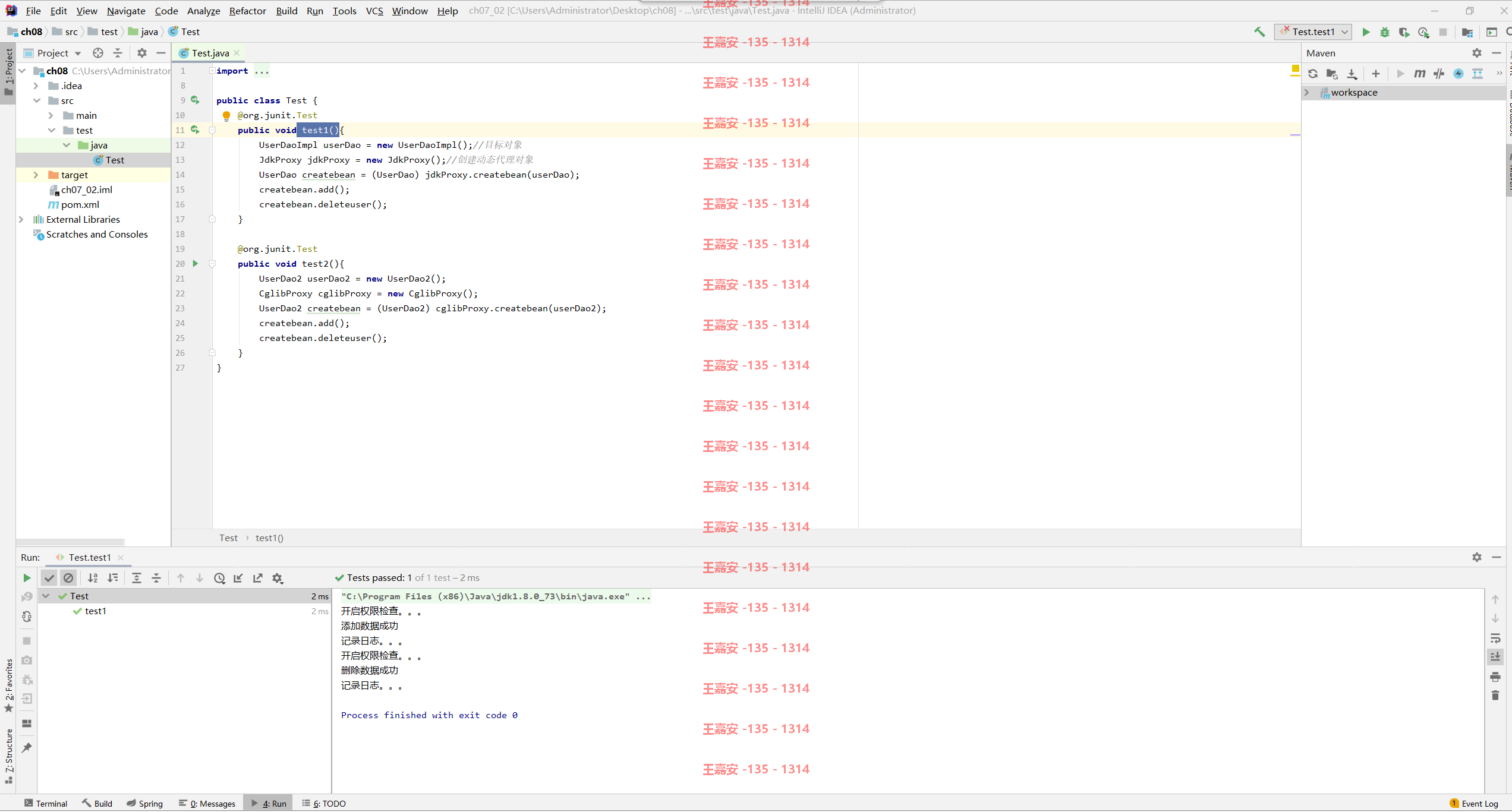The height and width of the screenshot is (812, 1512).
Task: Select test1 in test results tree
Action: 95,611
